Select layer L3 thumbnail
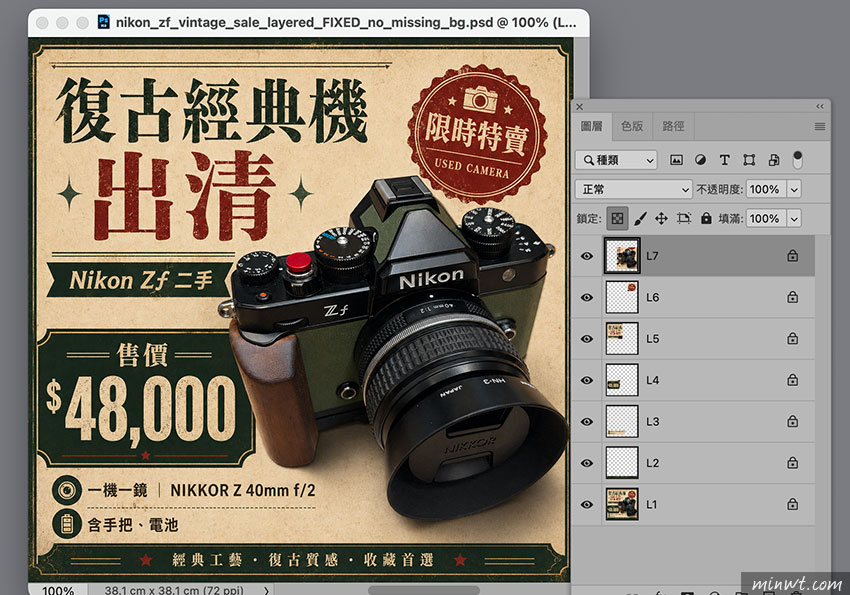850x595 pixels. point(622,421)
